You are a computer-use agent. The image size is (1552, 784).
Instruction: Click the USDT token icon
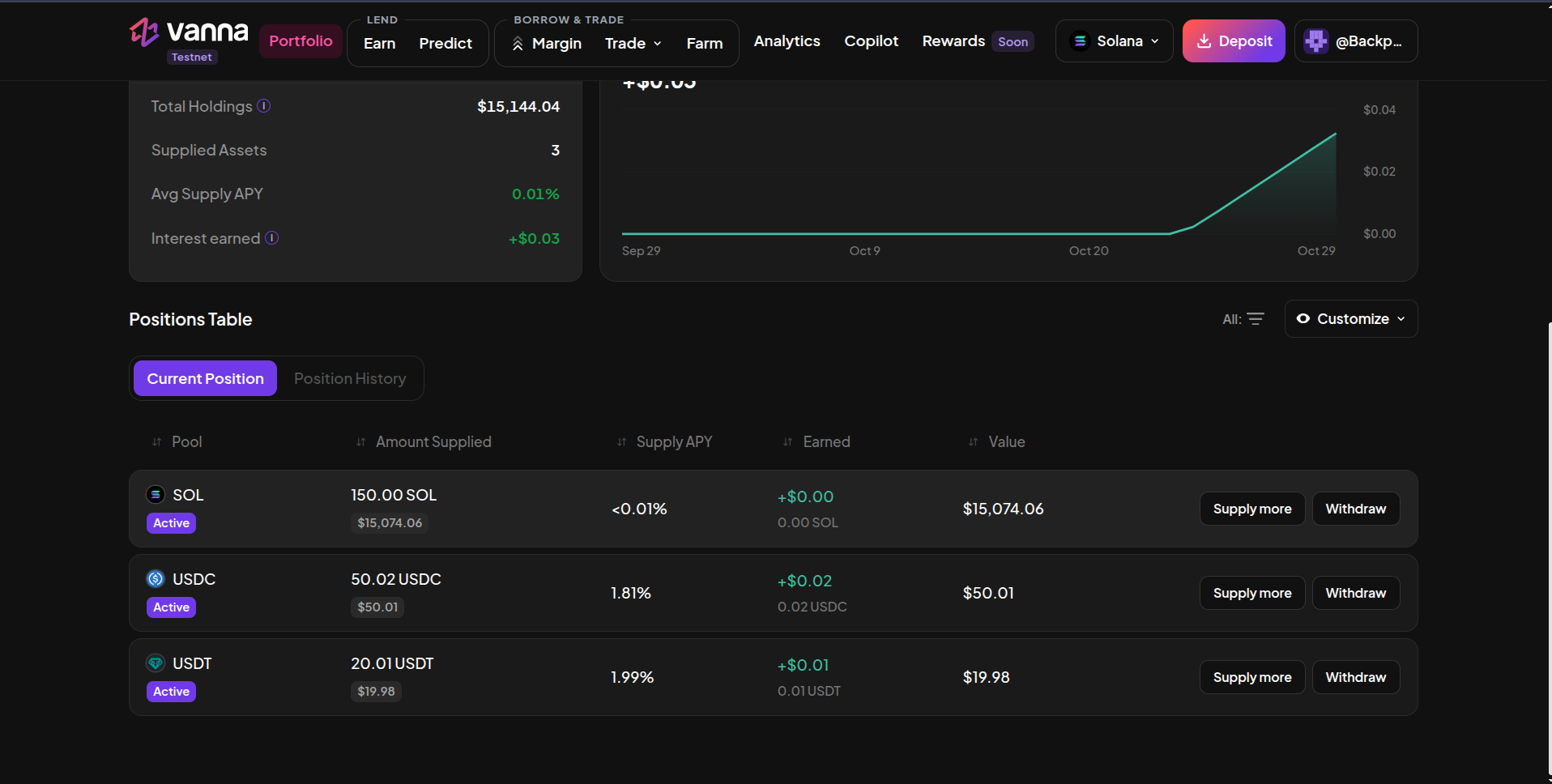pyautogui.click(x=156, y=663)
